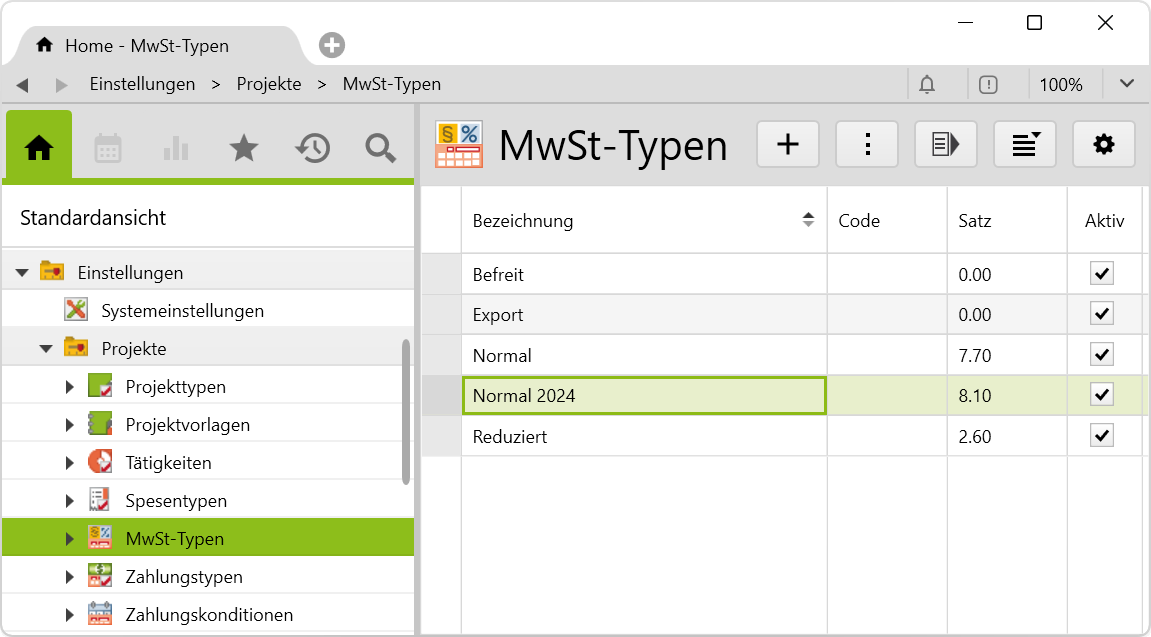
Task: Navigate back with the left arrow
Action: point(22,85)
